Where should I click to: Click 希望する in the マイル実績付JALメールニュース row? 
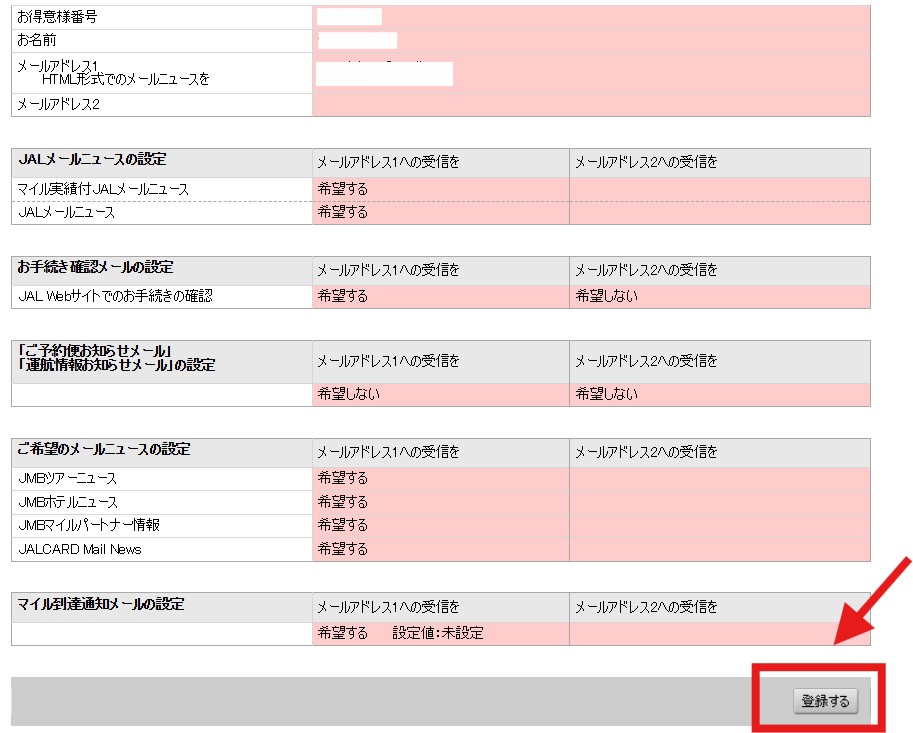pos(343,189)
